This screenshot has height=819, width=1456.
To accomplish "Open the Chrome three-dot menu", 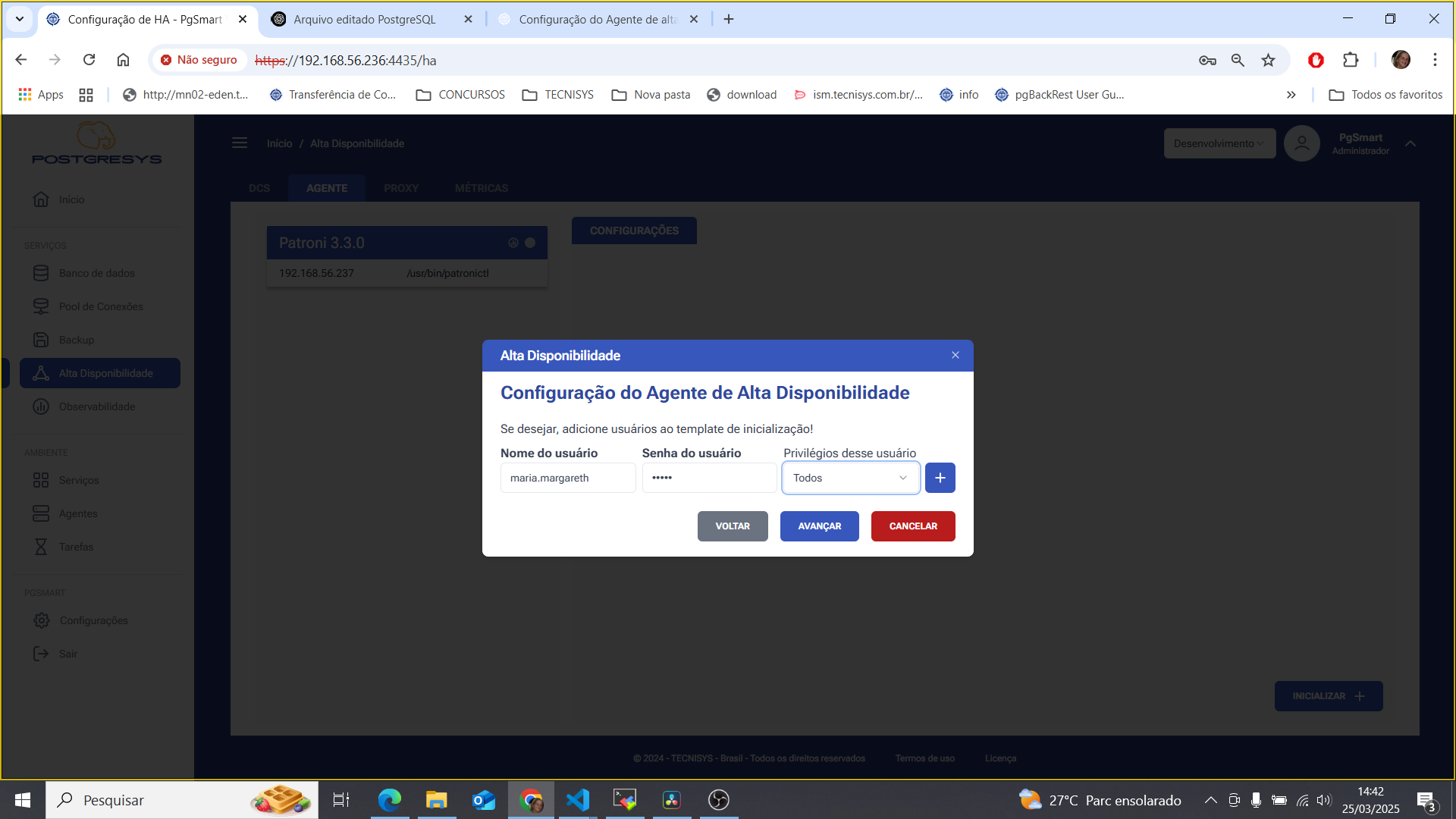I will [x=1435, y=60].
